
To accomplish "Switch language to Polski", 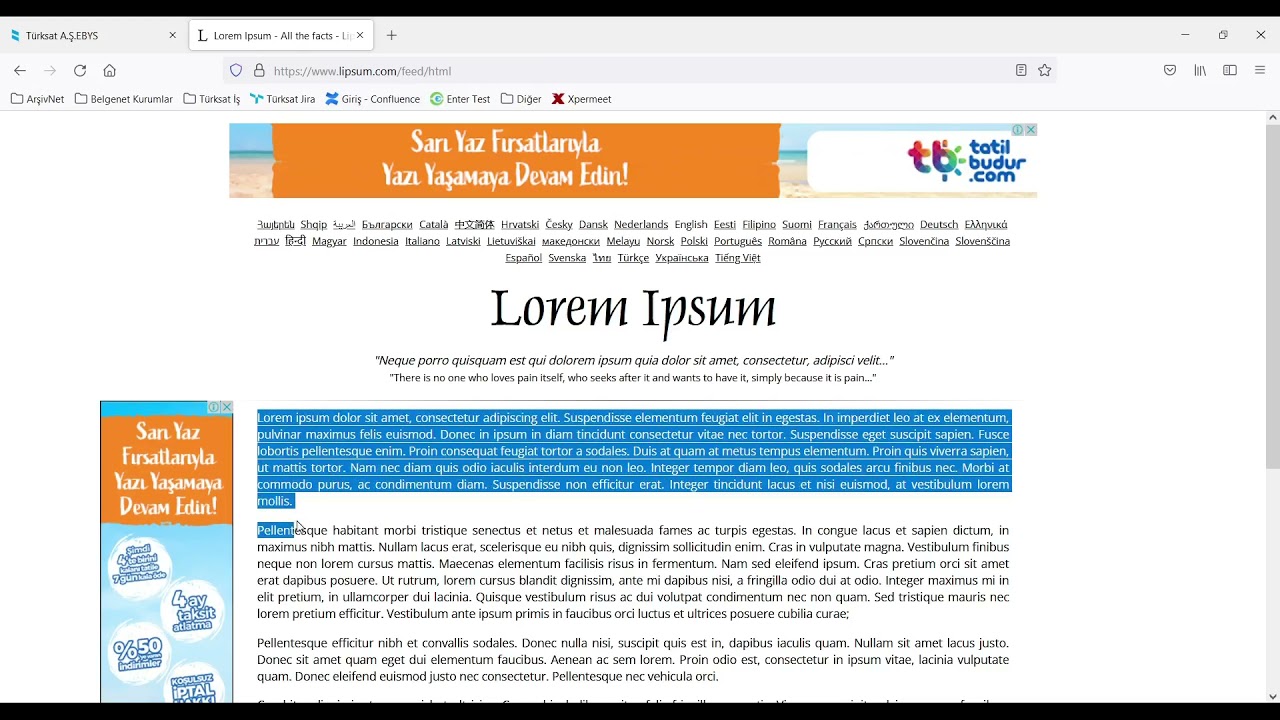I will point(694,241).
